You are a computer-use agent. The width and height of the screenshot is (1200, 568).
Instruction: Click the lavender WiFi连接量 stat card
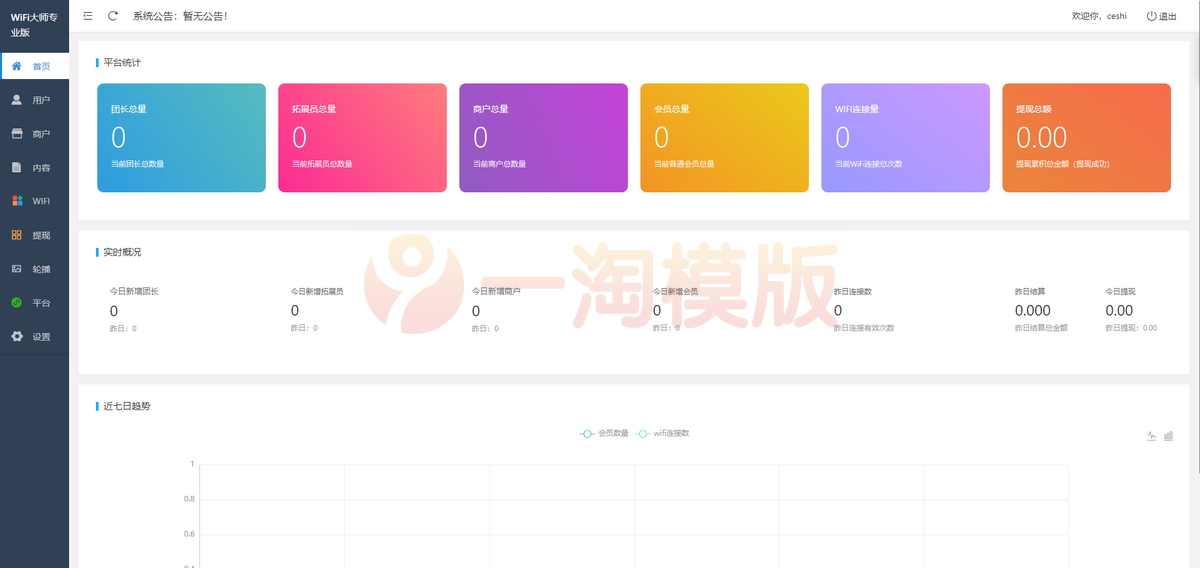pyautogui.click(x=905, y=137)
